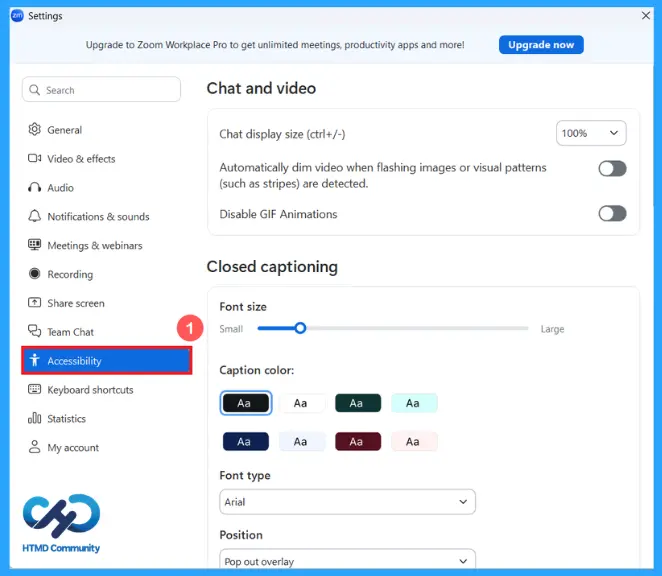This screenshot has height=576, width=662.
Task: Click the caption Font size slider handle
Action: (300, 328)
